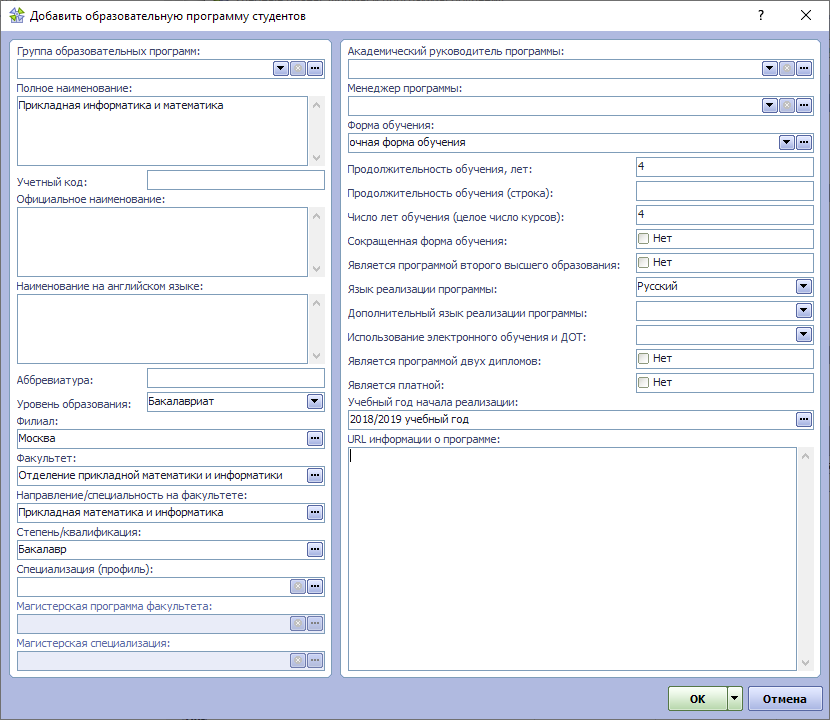Clear the Специализация (профиль) field

298,587
